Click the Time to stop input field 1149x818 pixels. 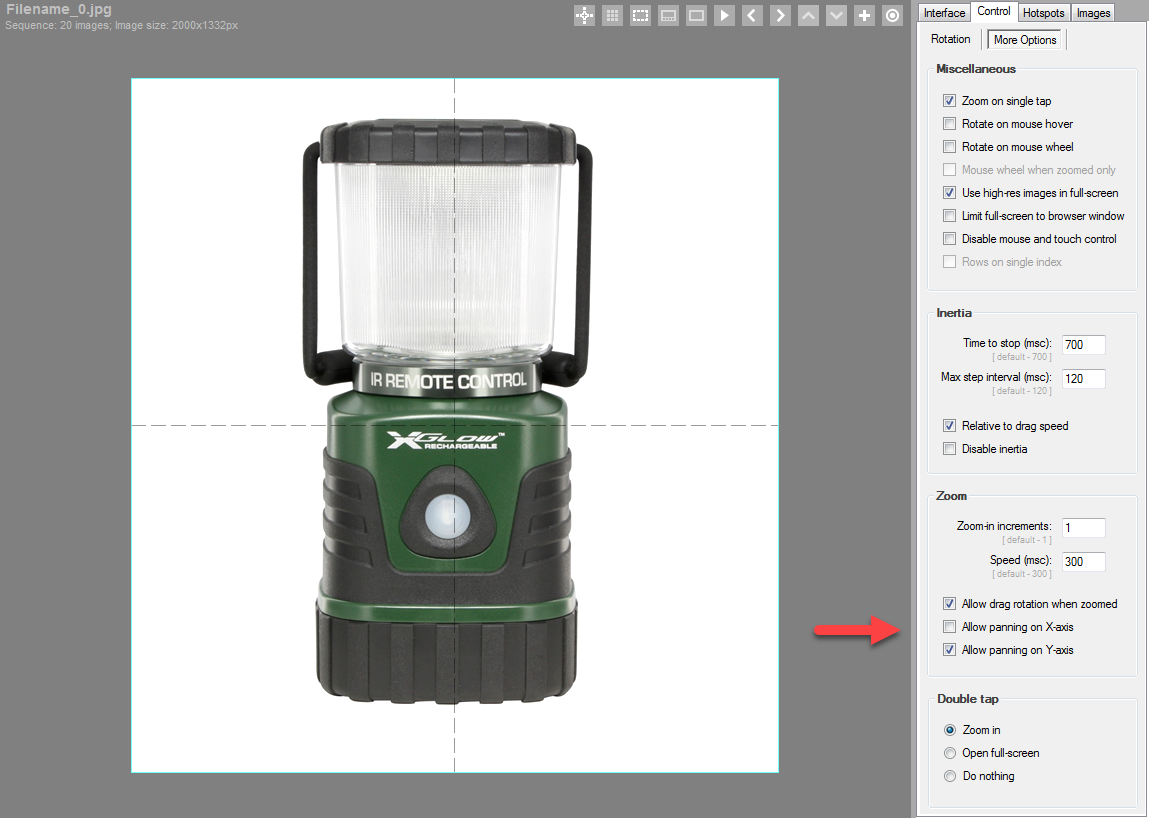click(1084, 344)
